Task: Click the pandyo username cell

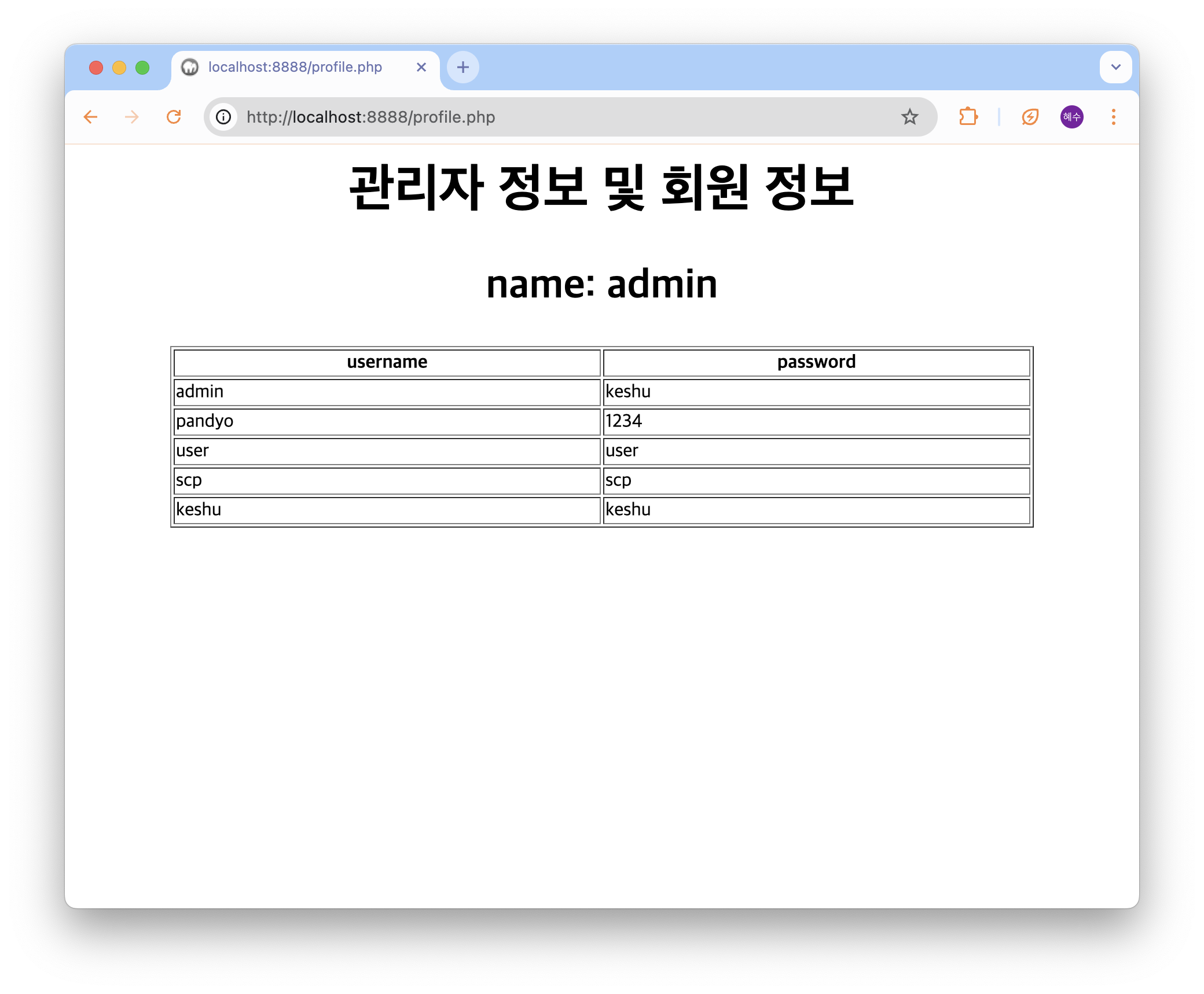Action: (x=387, y=421)
